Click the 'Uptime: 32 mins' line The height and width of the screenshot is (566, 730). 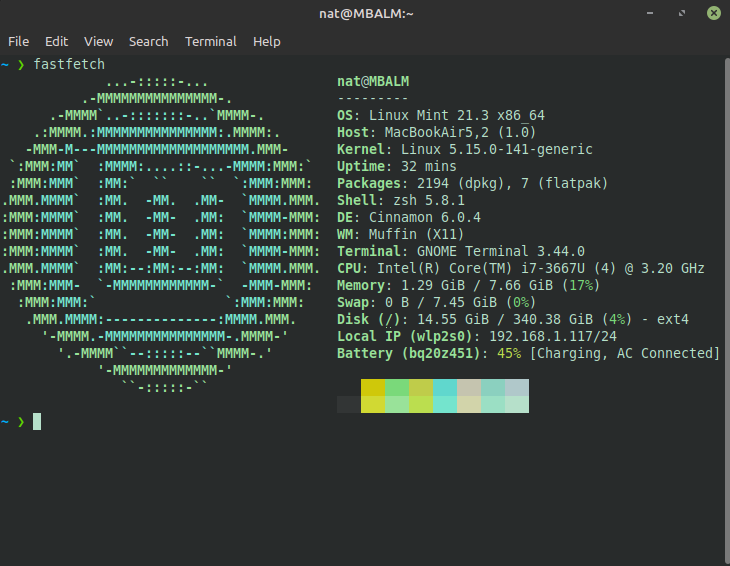coord(397,166)
